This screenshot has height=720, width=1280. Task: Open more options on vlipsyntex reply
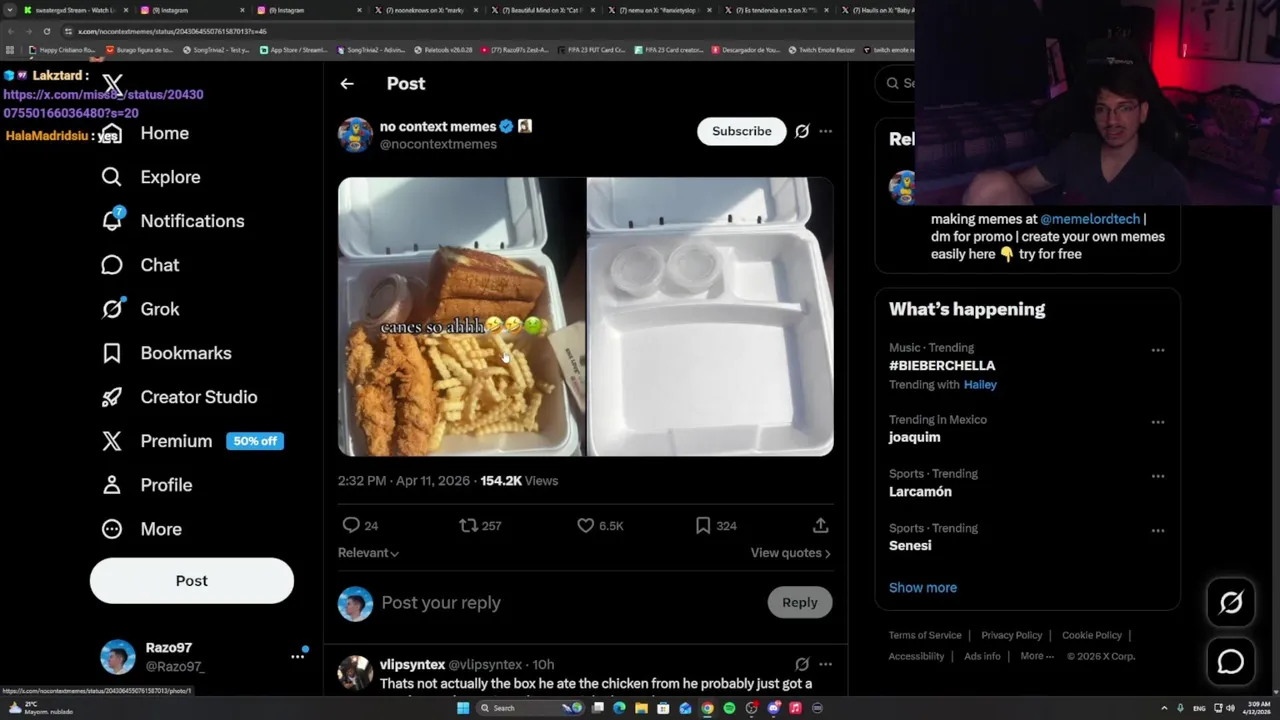point(825,664)
